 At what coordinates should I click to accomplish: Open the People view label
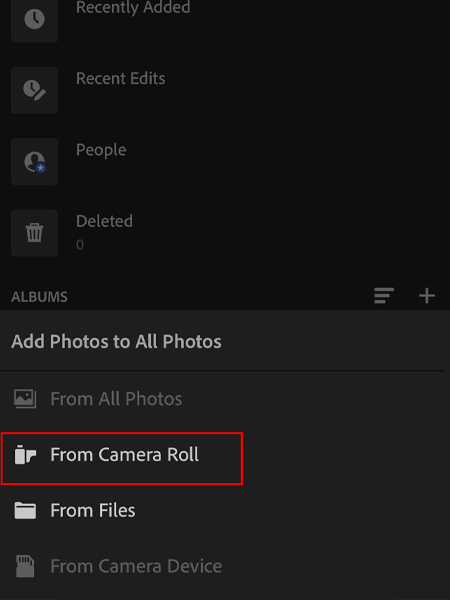click(101, 150)
